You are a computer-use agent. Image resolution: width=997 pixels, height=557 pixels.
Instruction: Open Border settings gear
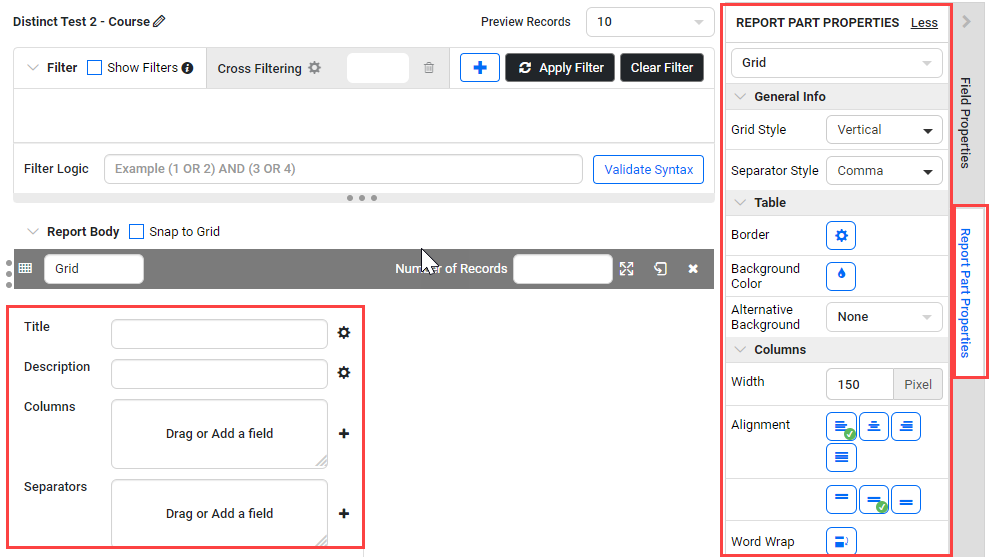pyautogui.click(x=841, y=236)
